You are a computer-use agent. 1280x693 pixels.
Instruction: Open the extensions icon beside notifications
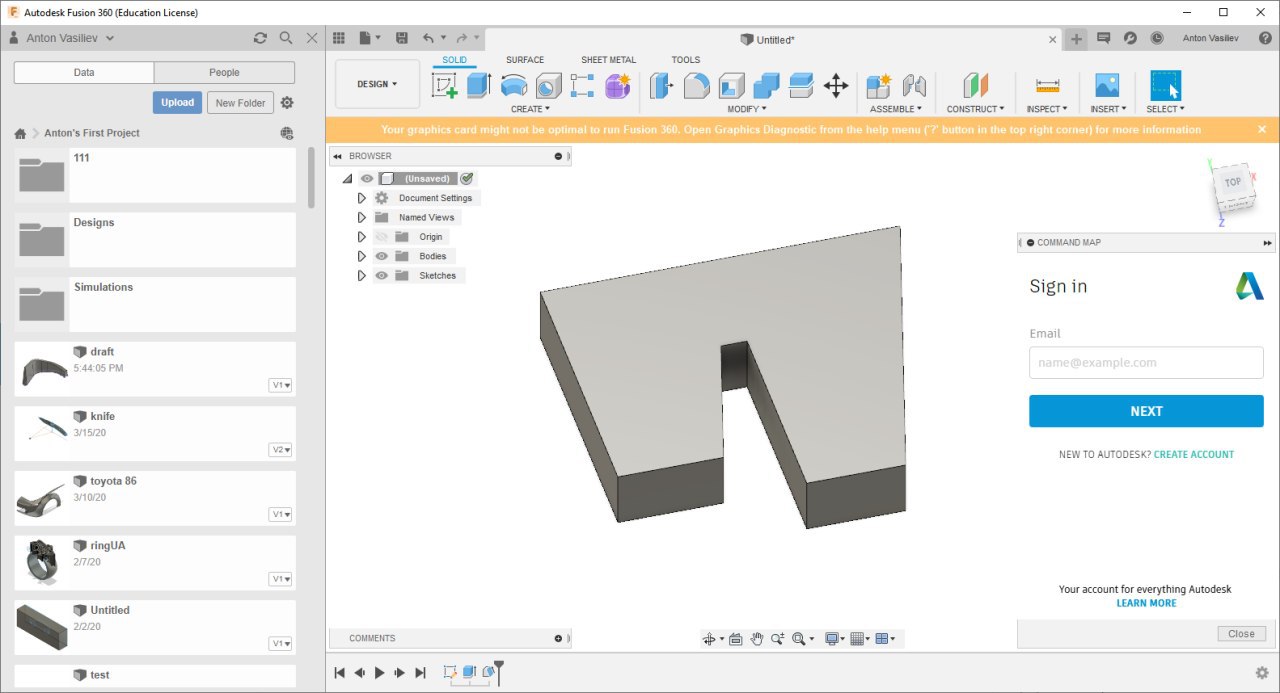click(1130, 38)
